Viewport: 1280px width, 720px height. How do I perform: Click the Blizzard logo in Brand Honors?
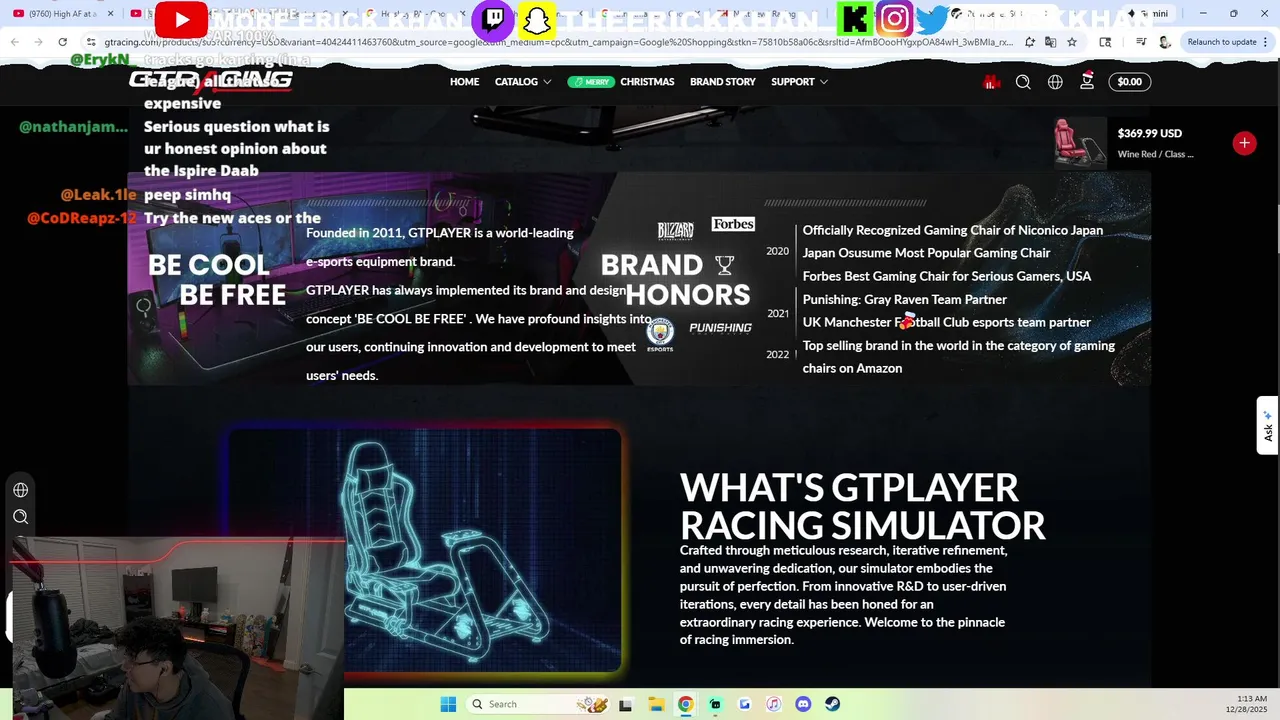point(675,231)
